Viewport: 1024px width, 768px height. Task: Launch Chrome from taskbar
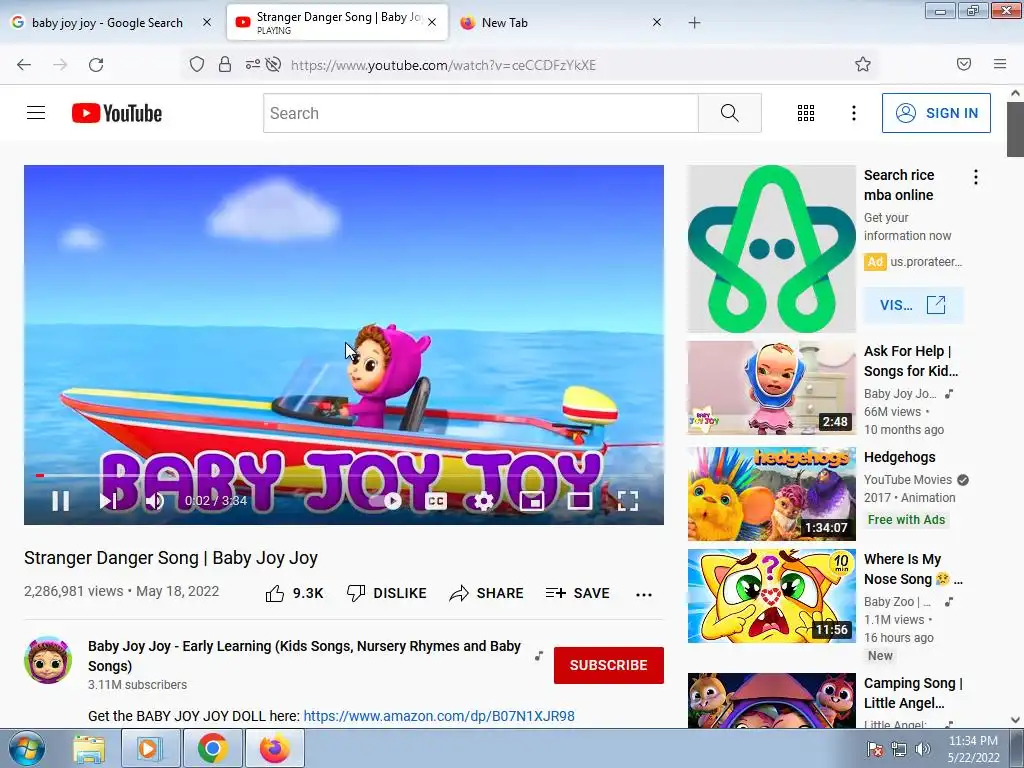coord(212,748)
